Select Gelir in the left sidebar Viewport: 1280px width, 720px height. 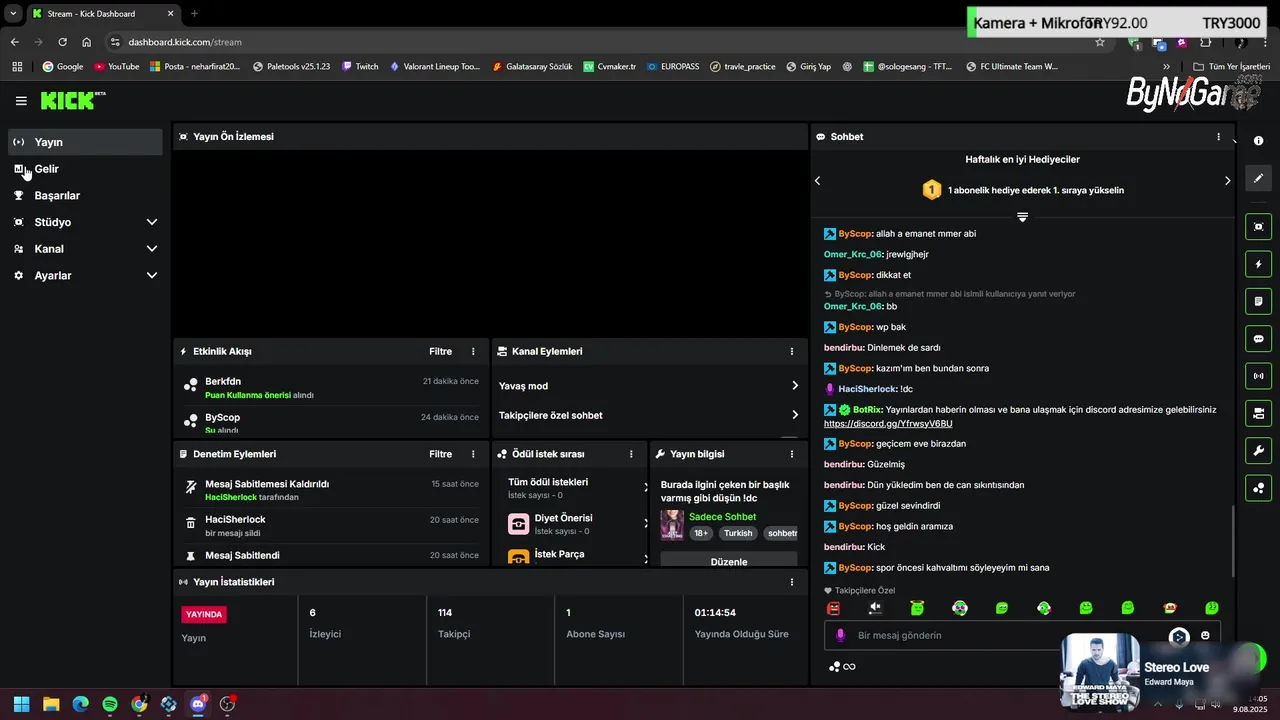[x=85, y=169]
